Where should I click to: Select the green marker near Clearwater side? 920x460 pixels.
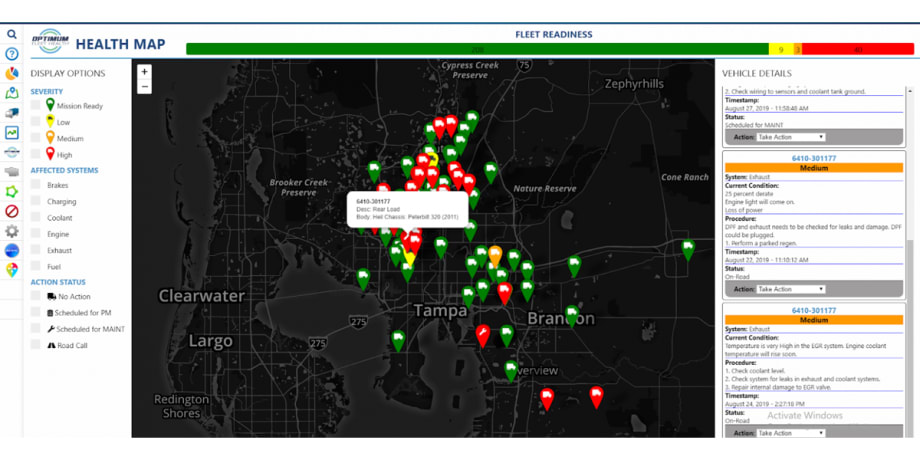(363, 279)
